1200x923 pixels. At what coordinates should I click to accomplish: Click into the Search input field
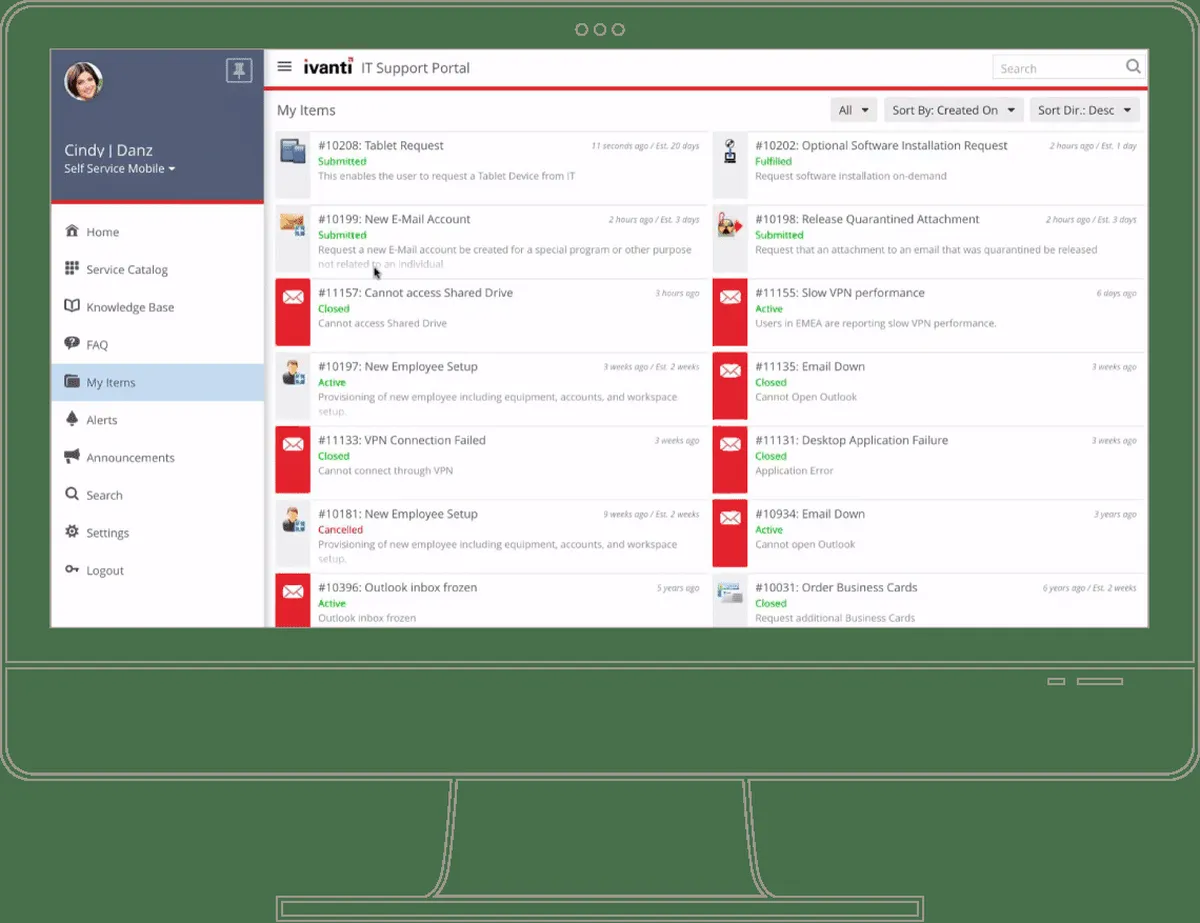pos(1058,68)
